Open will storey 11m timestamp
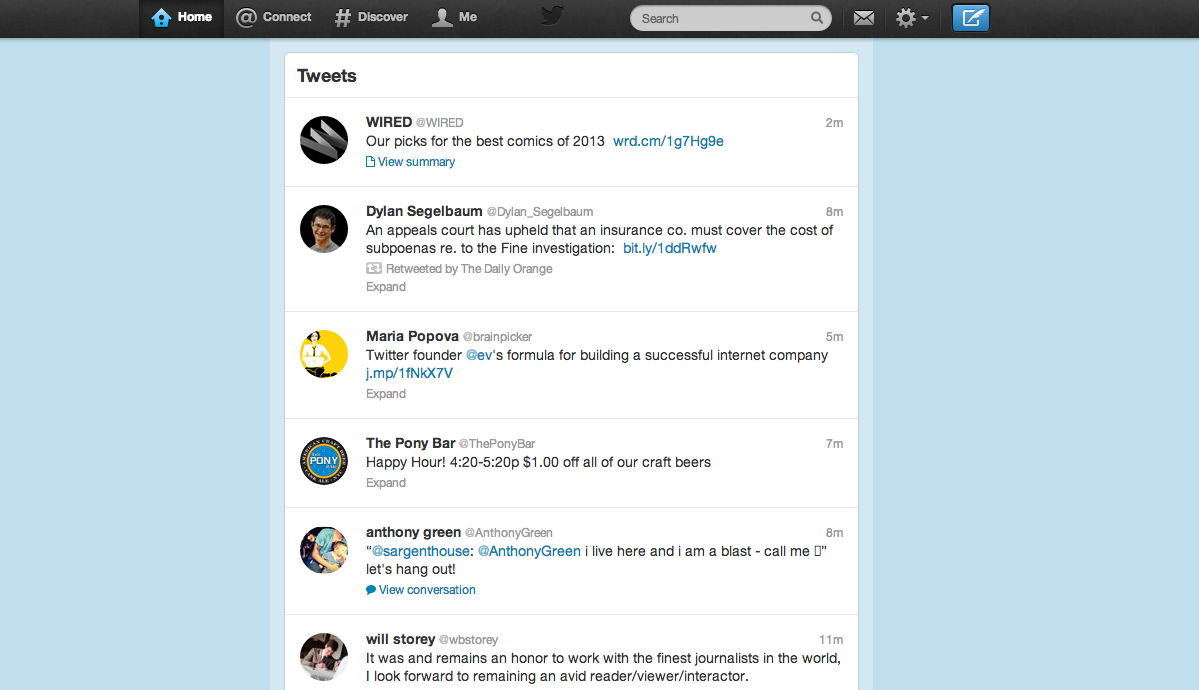Screen dimensions: 1199x690 pos(831,640)
